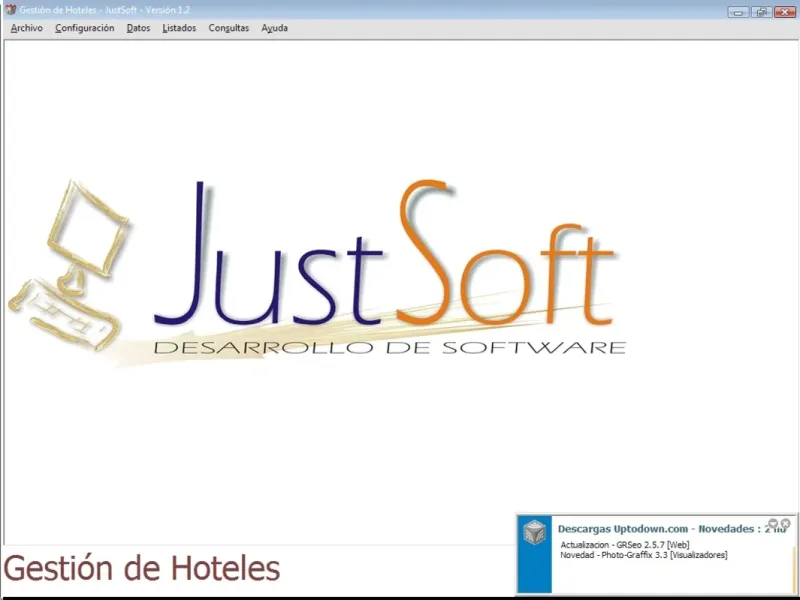This screenshot has height=600, width=800.
Task: Open the Novedad - Photo-Graffix 3.3 entry
Action: pyautogui.click(x=644, y=555)
